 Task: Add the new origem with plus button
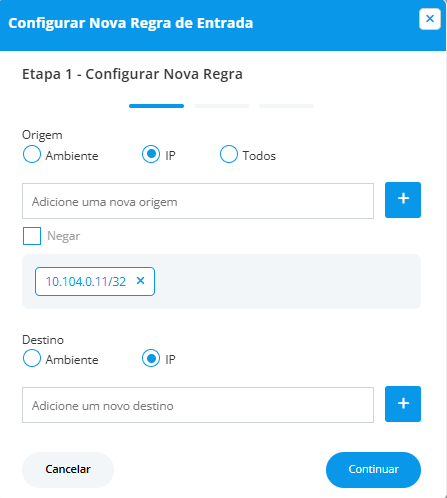point(403,200)
